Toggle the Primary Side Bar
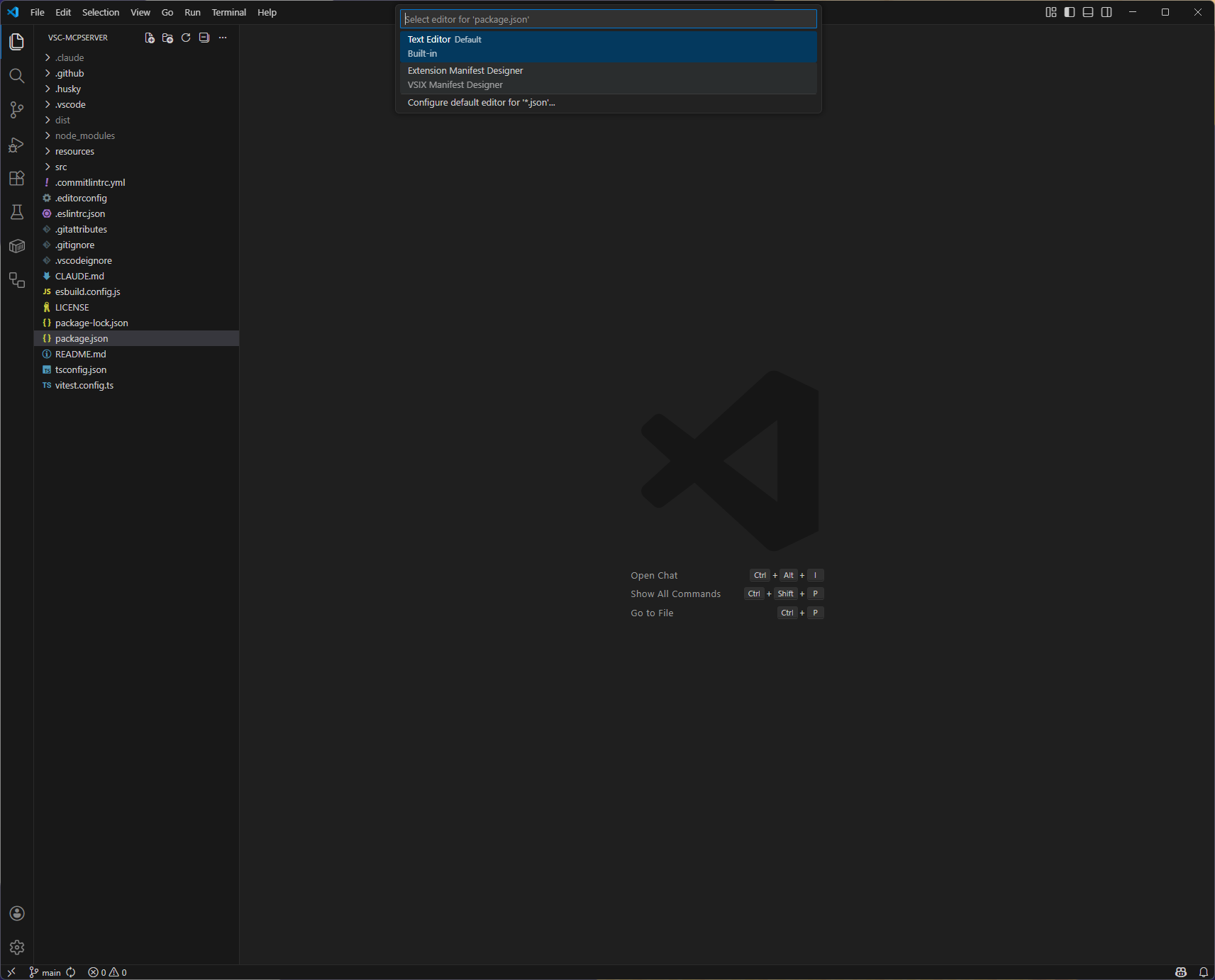Viewport: 1215px width, 980px height. pos(1070,12)
